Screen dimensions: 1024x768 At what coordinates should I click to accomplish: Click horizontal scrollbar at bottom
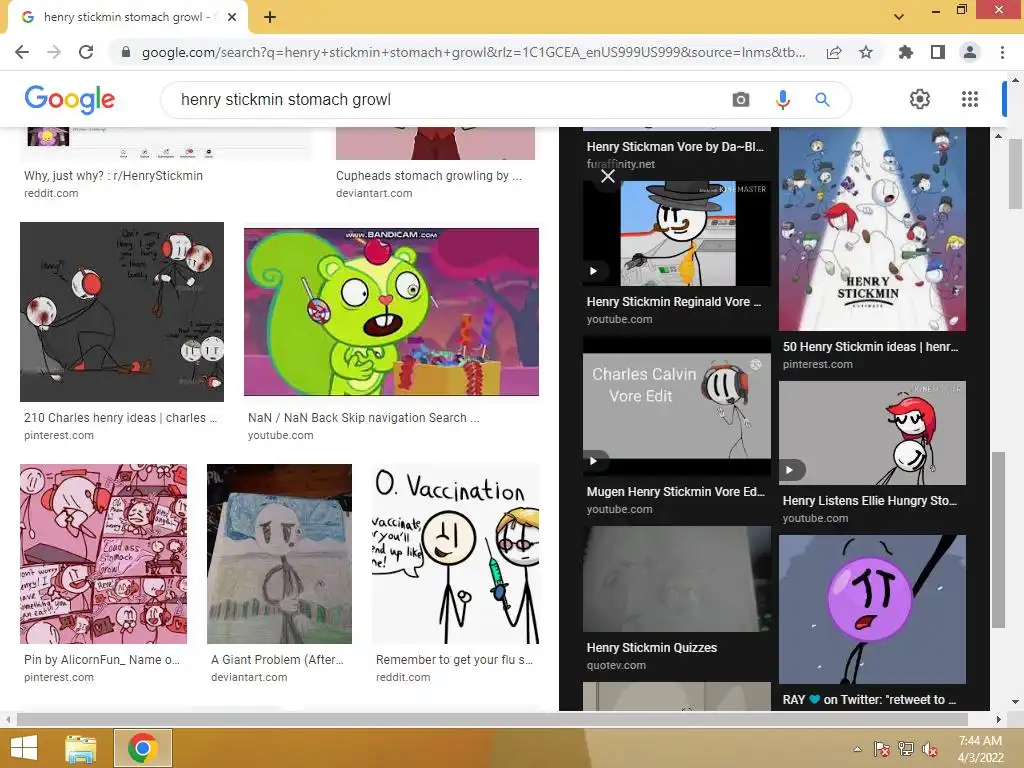click(x=492, y=719)
